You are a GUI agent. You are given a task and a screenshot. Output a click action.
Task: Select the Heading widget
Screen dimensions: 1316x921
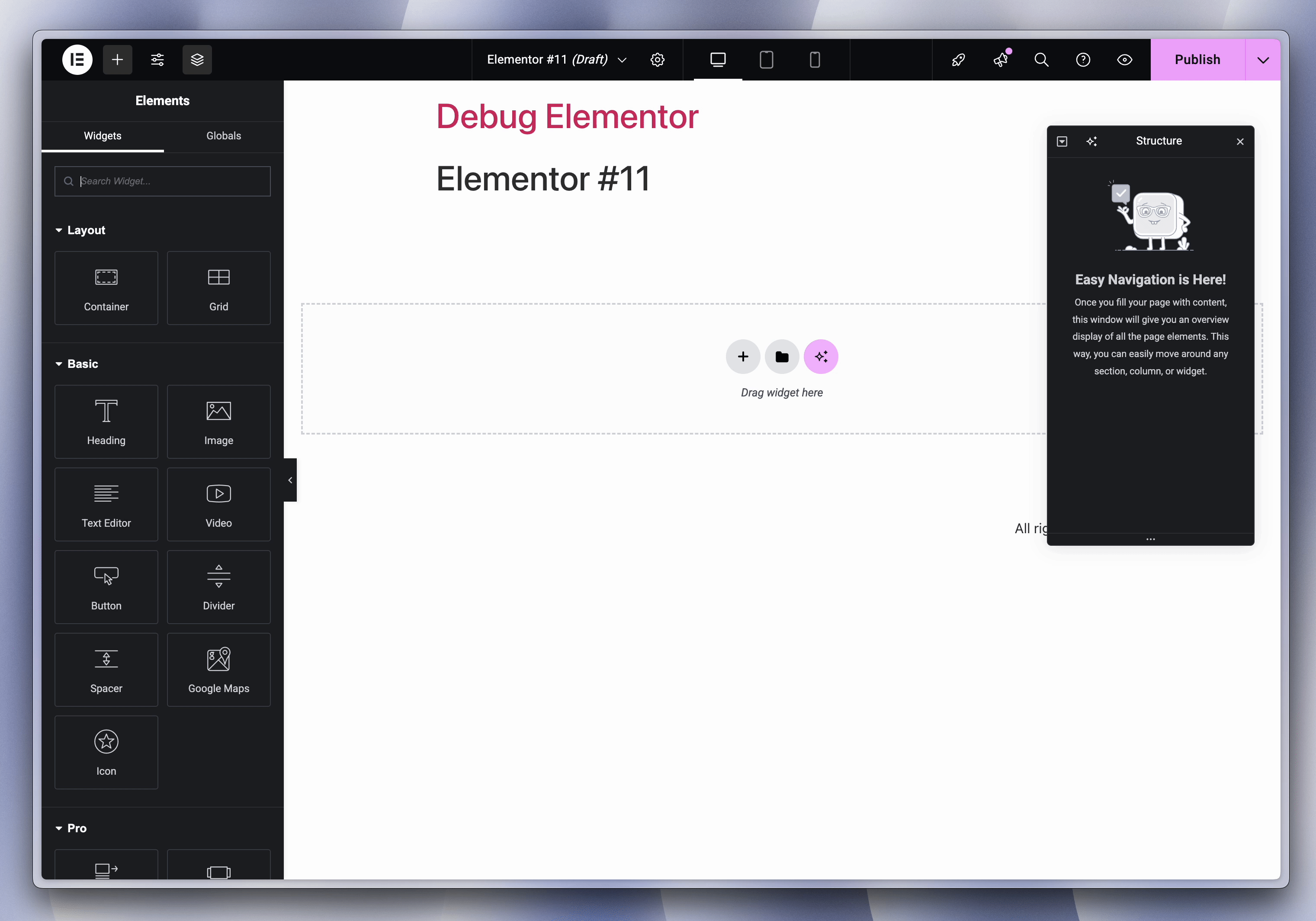[106, 422]
